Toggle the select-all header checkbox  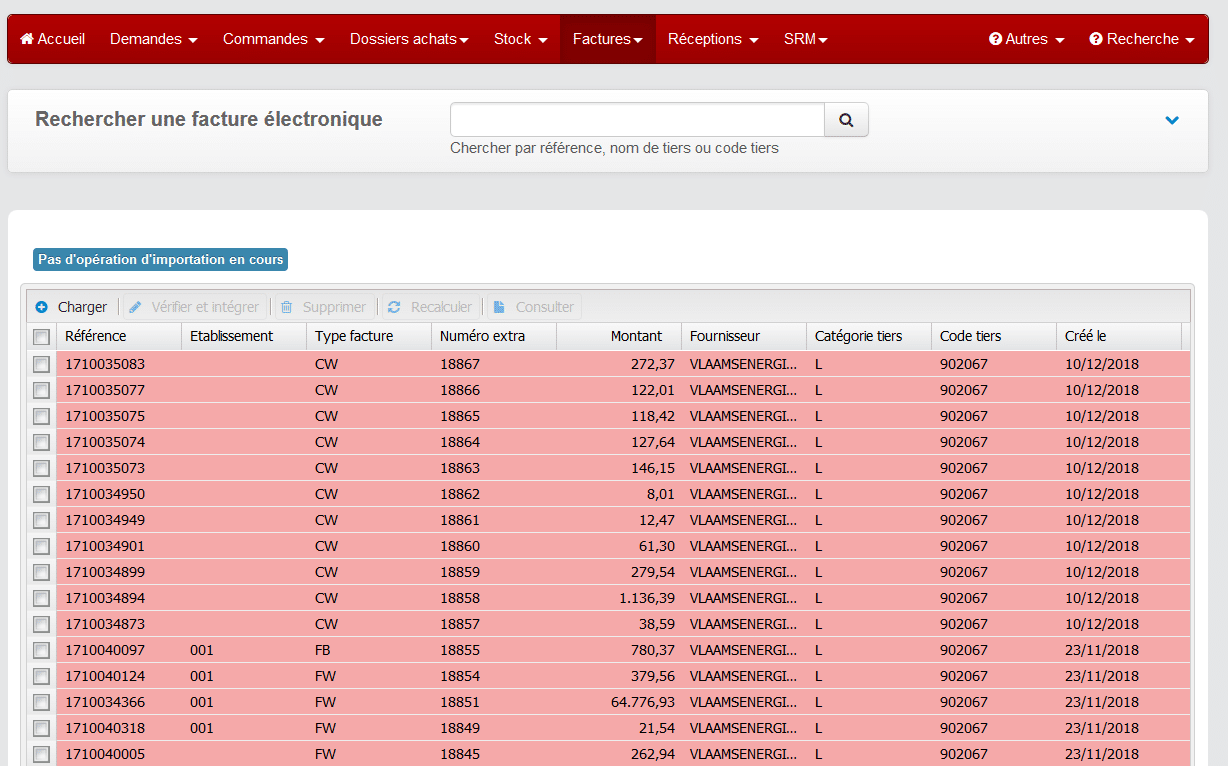tap(41, 337)
